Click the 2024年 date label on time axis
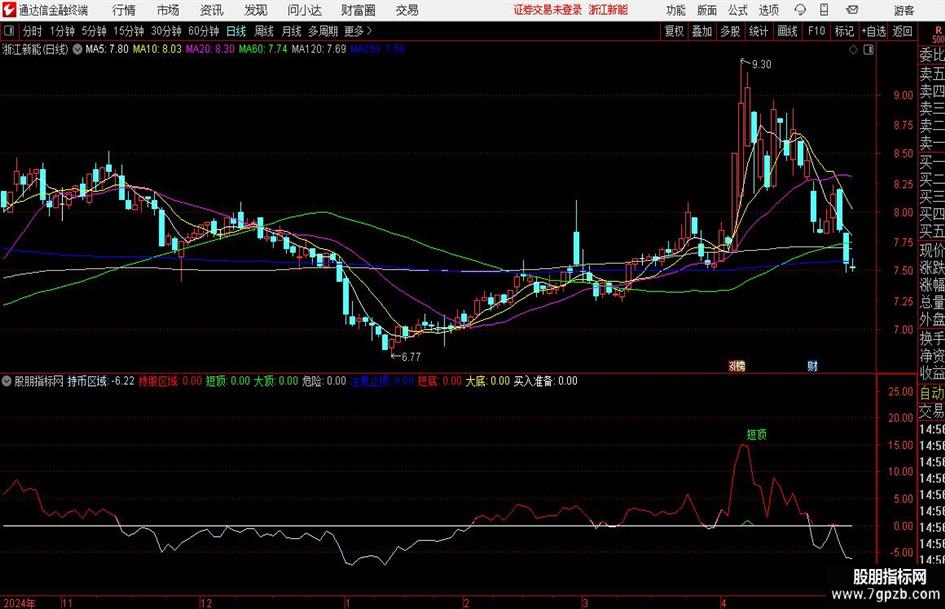Viewport: 945px width, 609px height. pyautogui.click(x=19, y=603)
